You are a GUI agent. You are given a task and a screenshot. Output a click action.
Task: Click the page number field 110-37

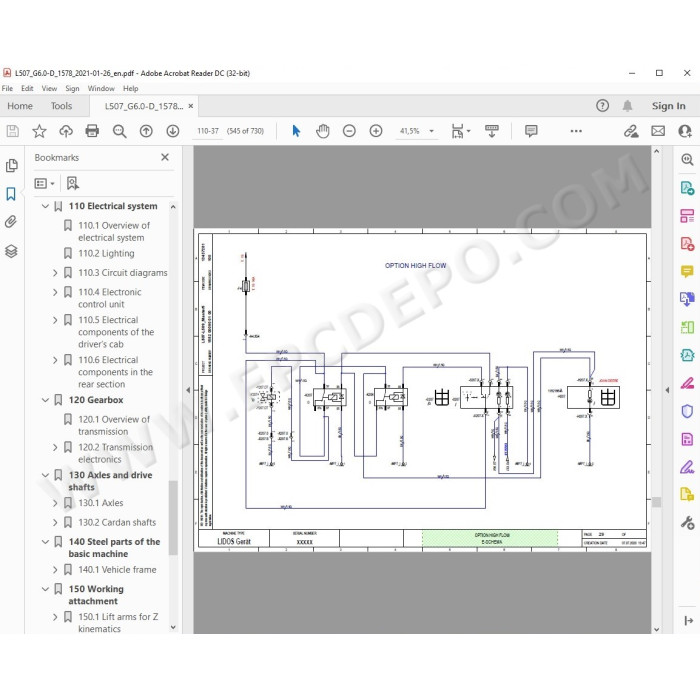click(208, 131)
